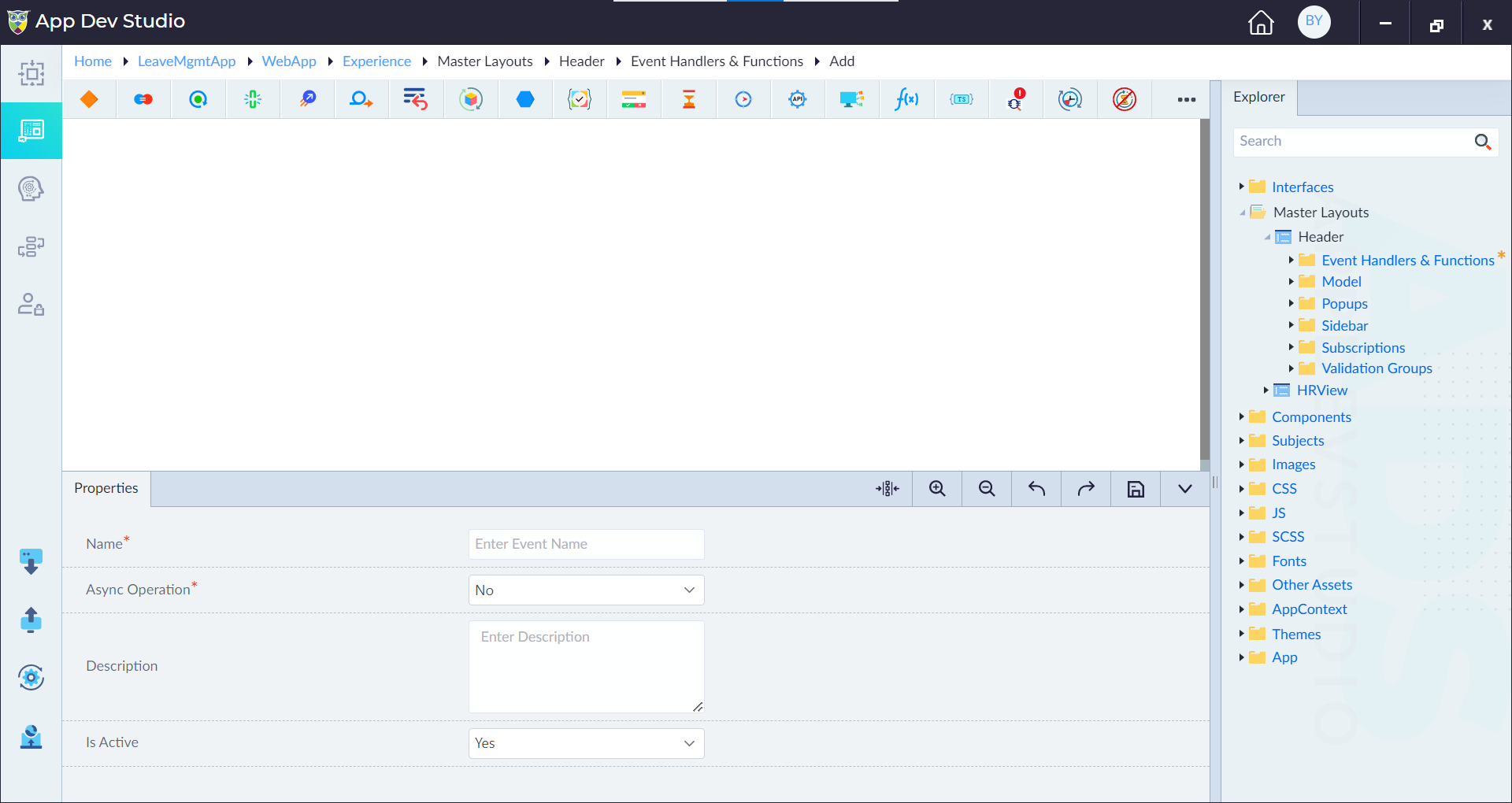This screenshot has width=1512, height=803.
Task: Undo the last action
Action: pyautogui.click(x=1036, y=489)
